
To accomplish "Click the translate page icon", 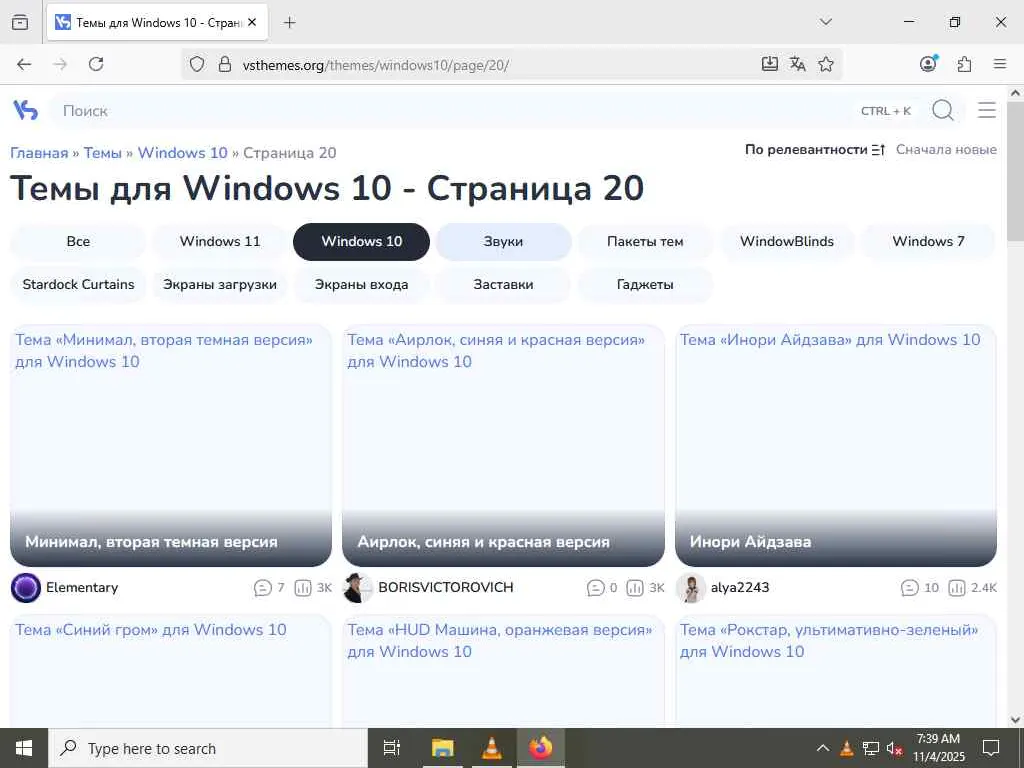I will 797,64.
